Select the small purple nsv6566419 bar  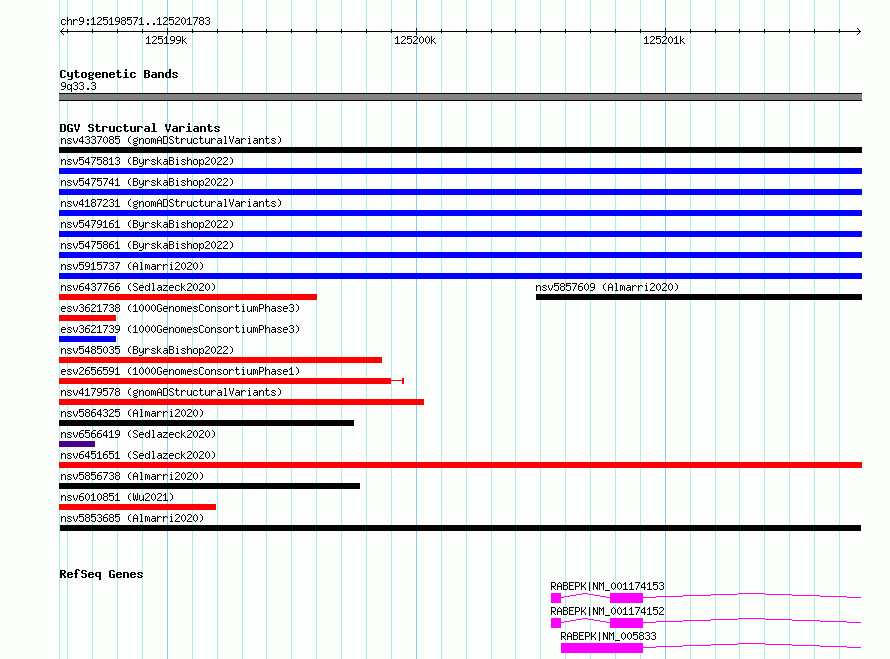point(77,444)
